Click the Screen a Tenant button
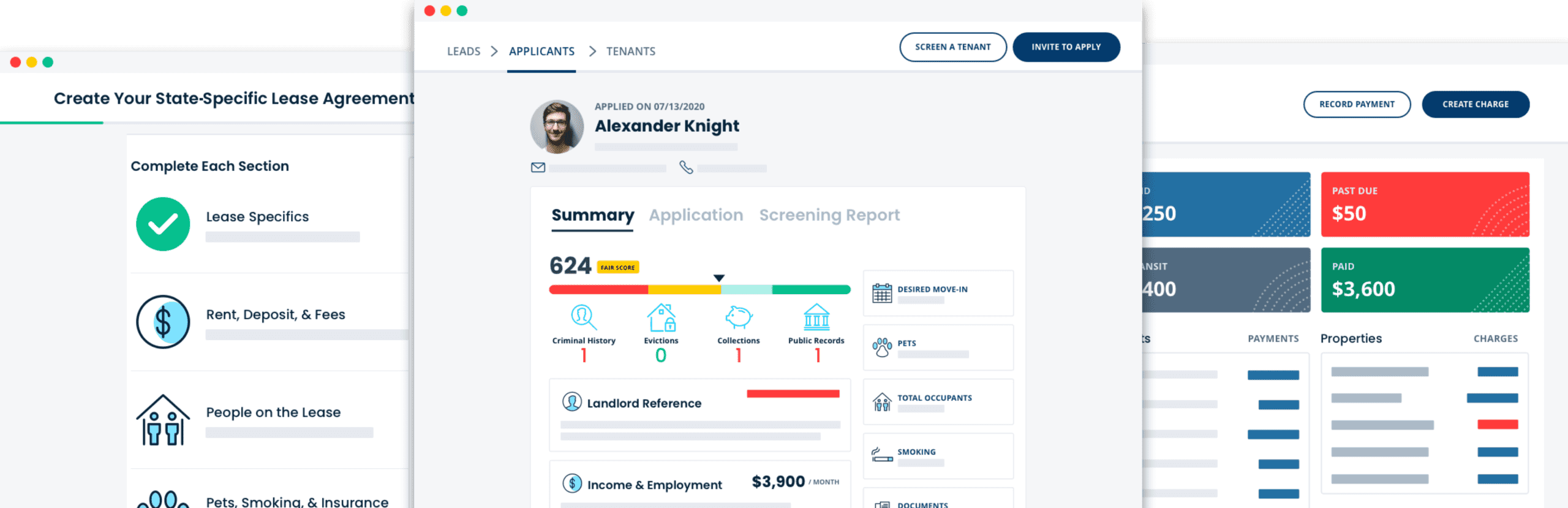Viewport: 1568px width, 508px height. pyautogui.click(x=953, y=47)
